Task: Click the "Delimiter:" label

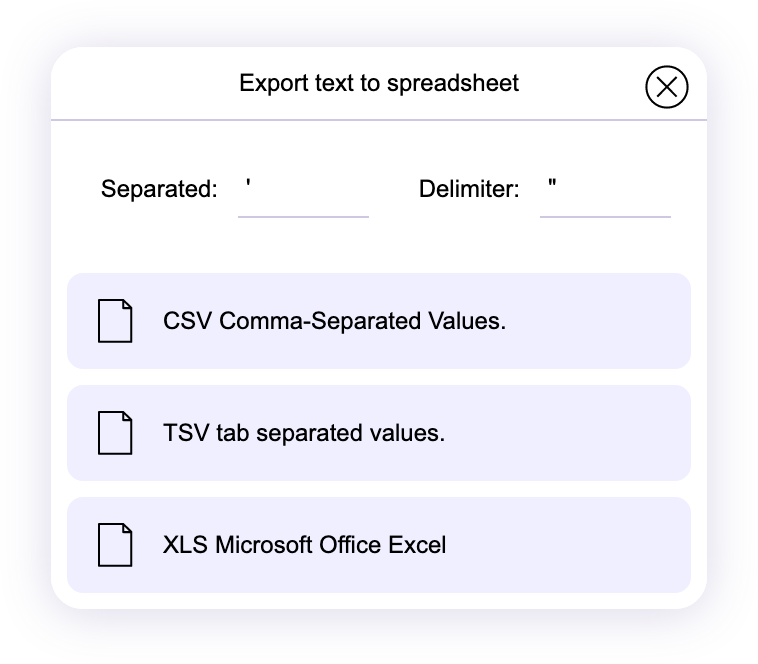Action: point(469,189)
